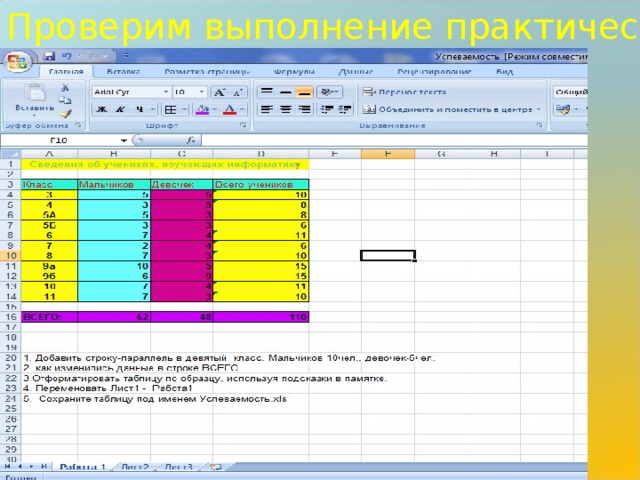Viewport: 640px width, 480px height.
Task: Open the font color dropdown arrow
Action: click(242, 109)
